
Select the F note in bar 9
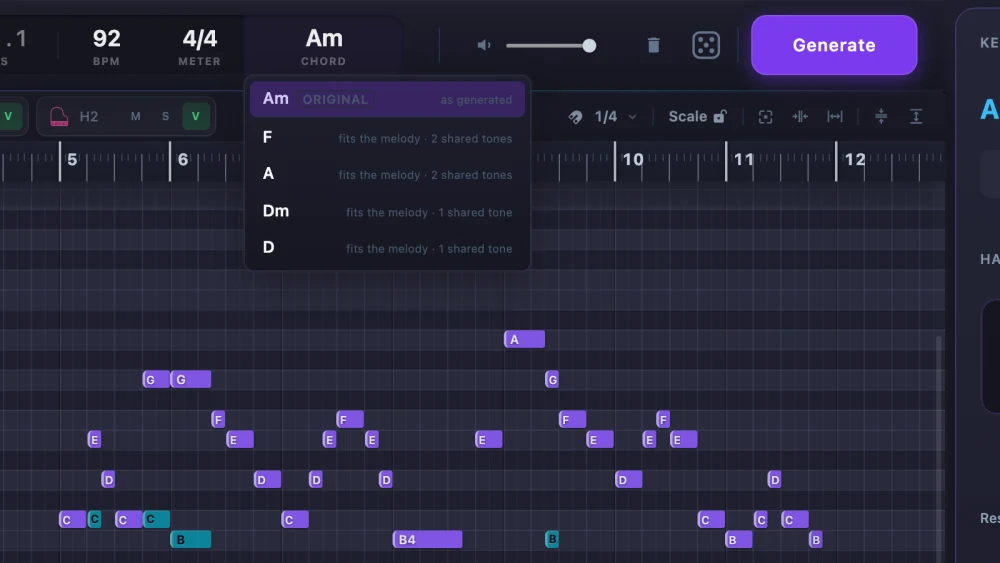[572, 420]
